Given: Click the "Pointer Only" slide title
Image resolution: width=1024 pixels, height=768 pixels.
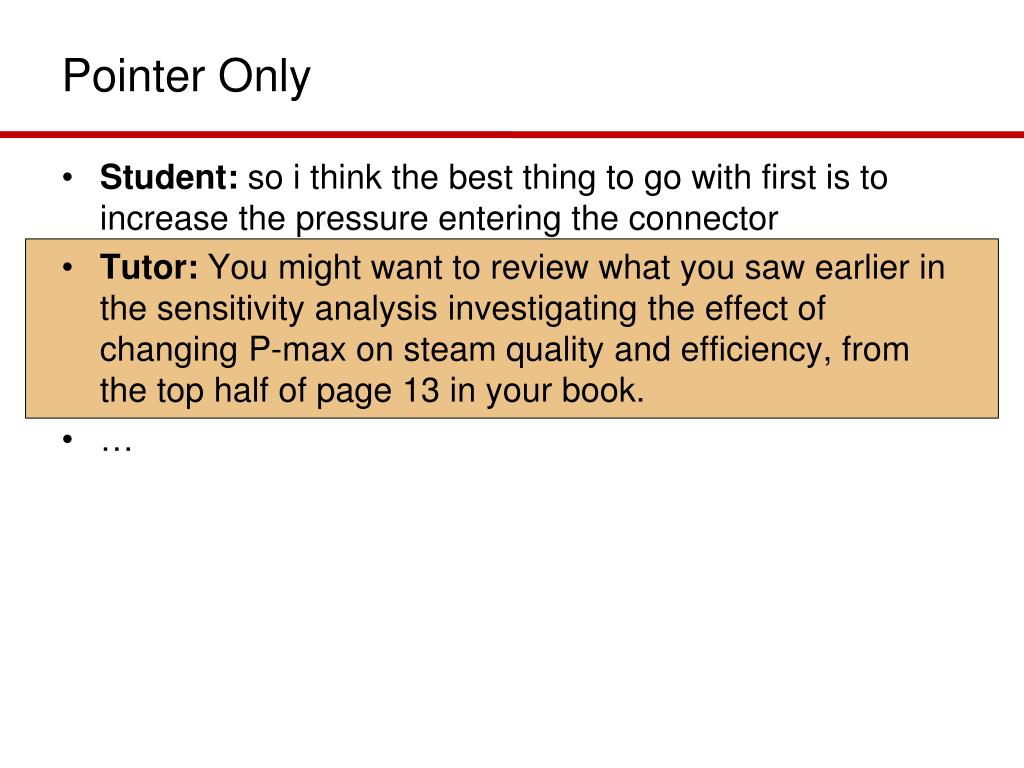Looking at the screenshot, I should pos(186,77).
